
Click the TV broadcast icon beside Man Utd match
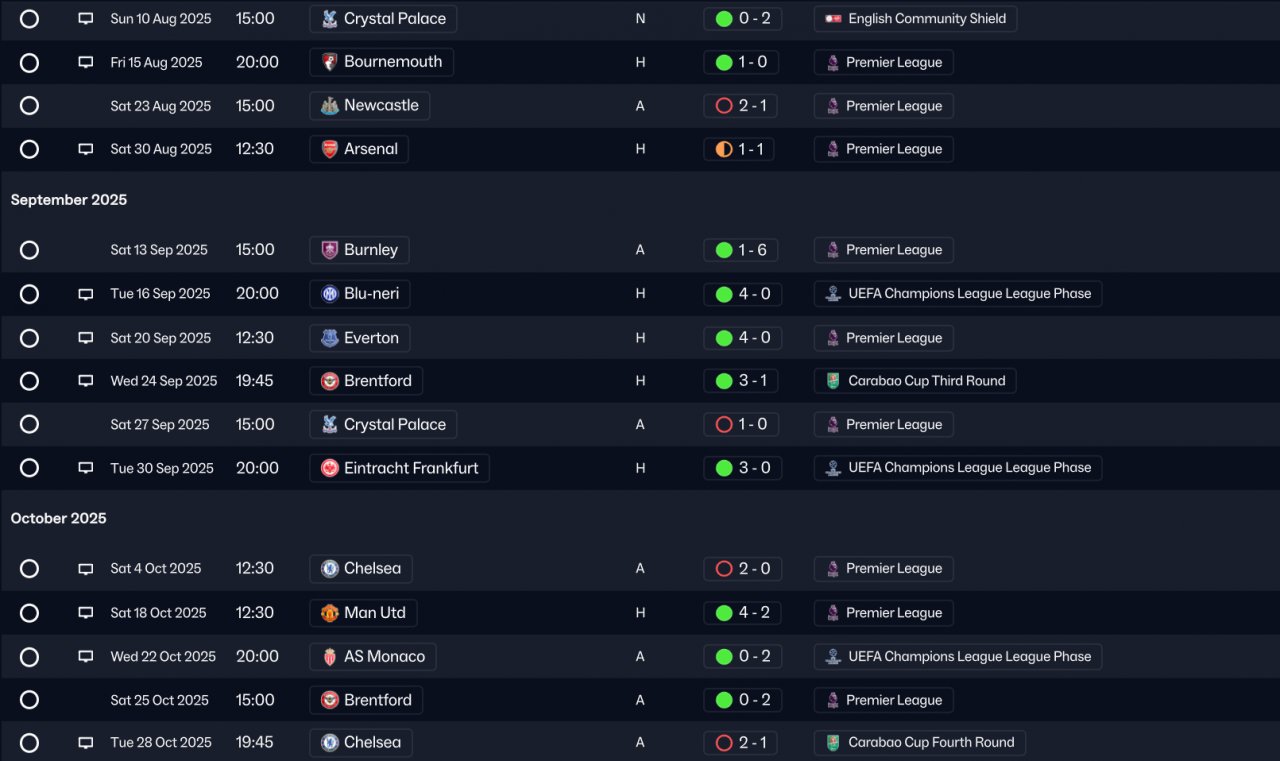tap(86, 613)
